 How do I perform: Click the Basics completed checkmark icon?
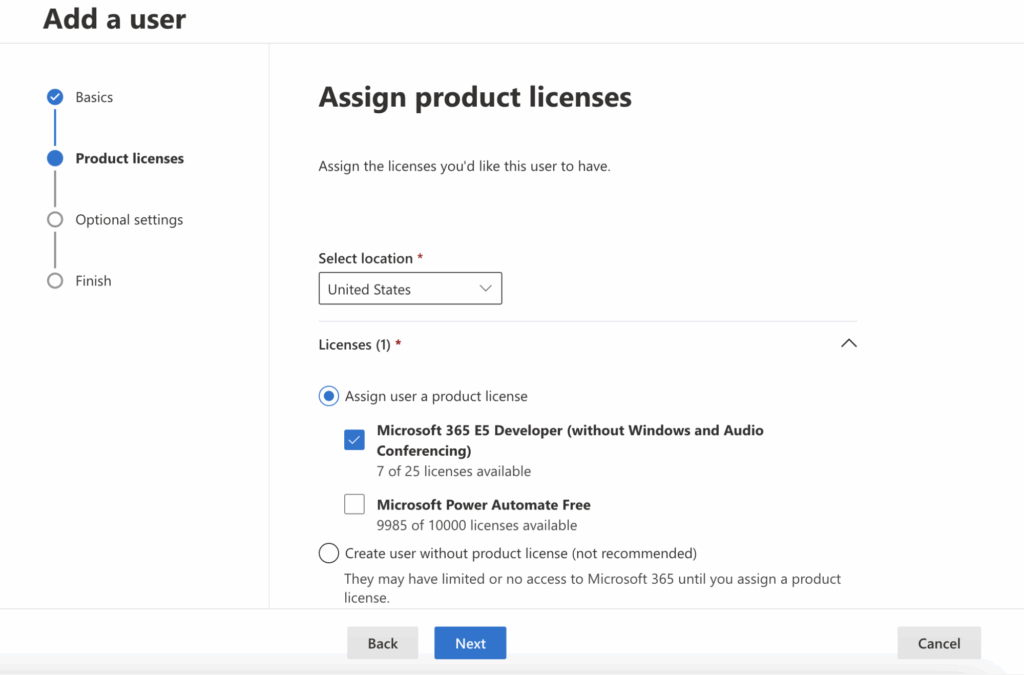[55, 96]
